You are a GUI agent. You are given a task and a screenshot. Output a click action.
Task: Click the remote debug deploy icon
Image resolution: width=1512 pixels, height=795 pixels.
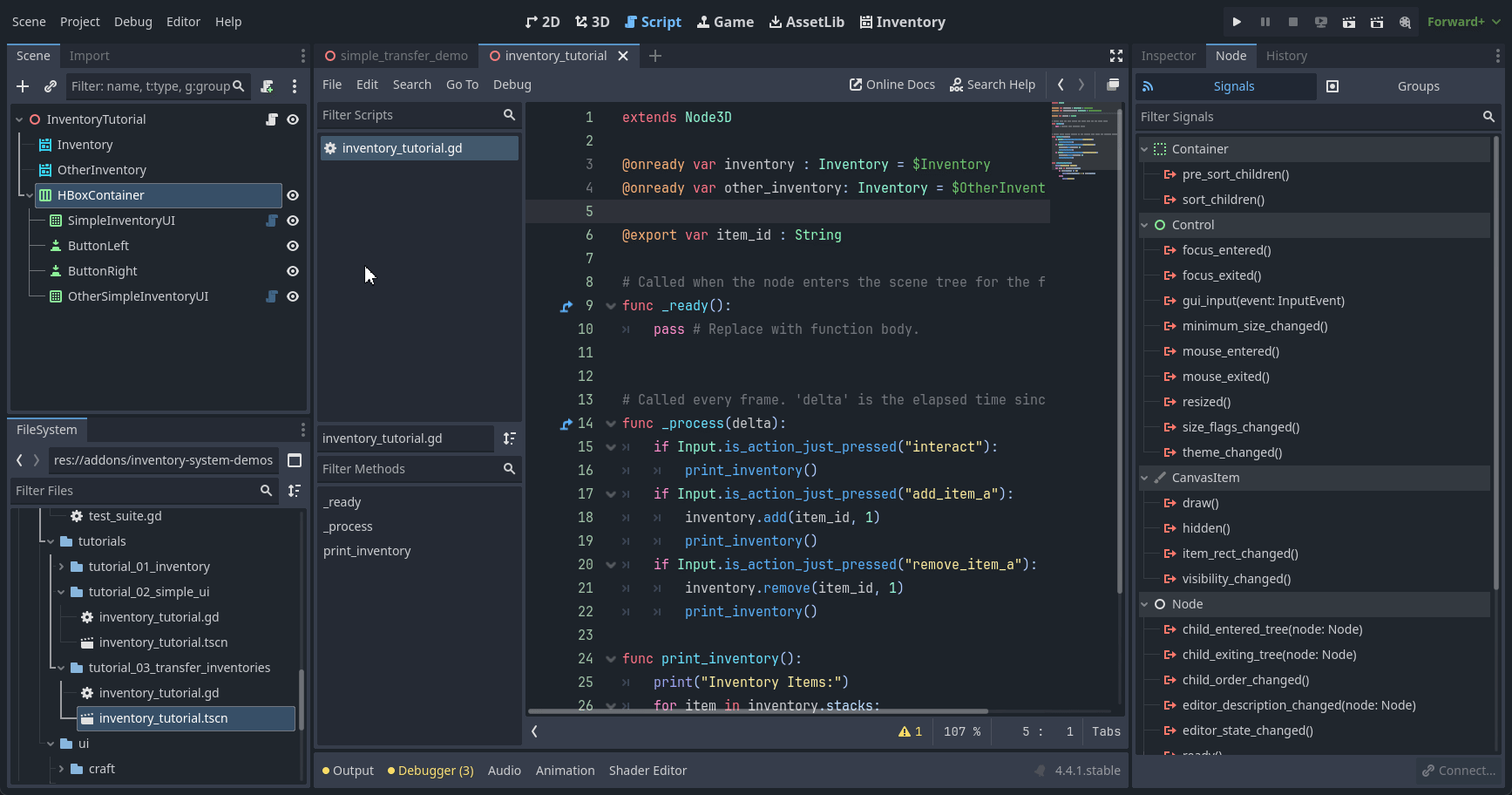coord(1321,22)
